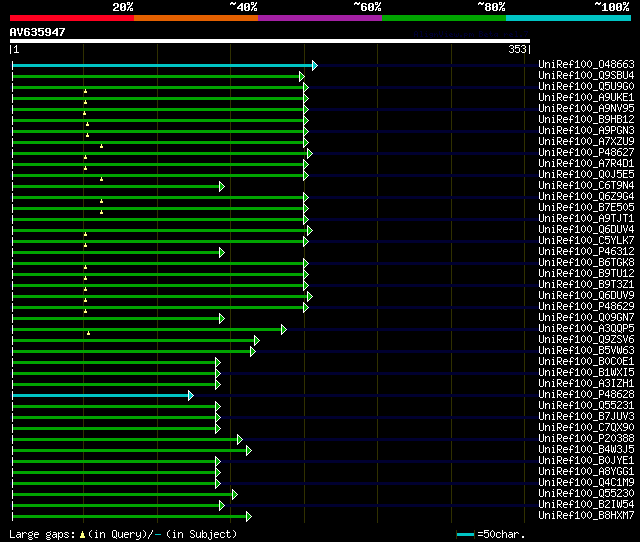The height and width of the screenshot is (542, 640).
Task: Click the red 20% identity legend segment
Action: [72, 18]
